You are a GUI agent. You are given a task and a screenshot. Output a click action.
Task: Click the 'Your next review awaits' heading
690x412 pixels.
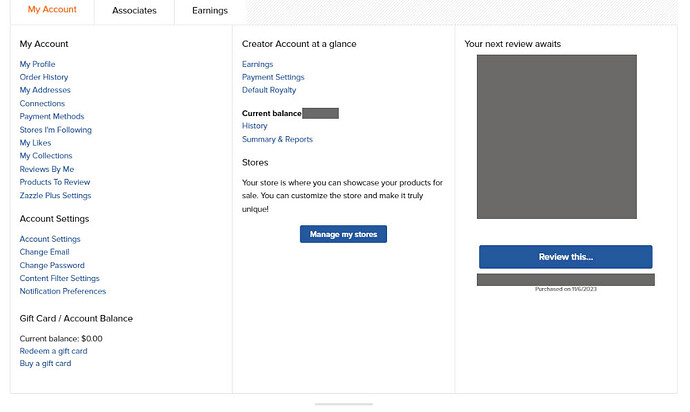click(x=513, y=44)
